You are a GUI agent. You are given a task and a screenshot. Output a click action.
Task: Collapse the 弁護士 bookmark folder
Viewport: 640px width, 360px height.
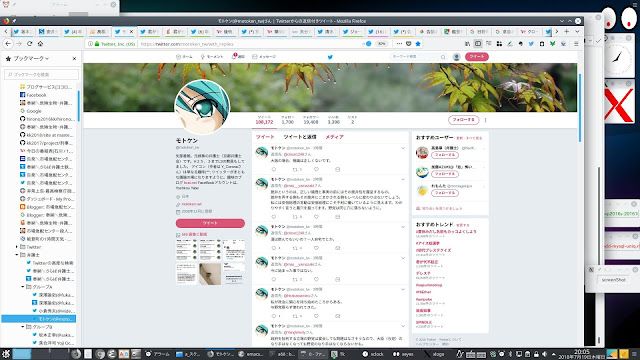pos(17,255)
